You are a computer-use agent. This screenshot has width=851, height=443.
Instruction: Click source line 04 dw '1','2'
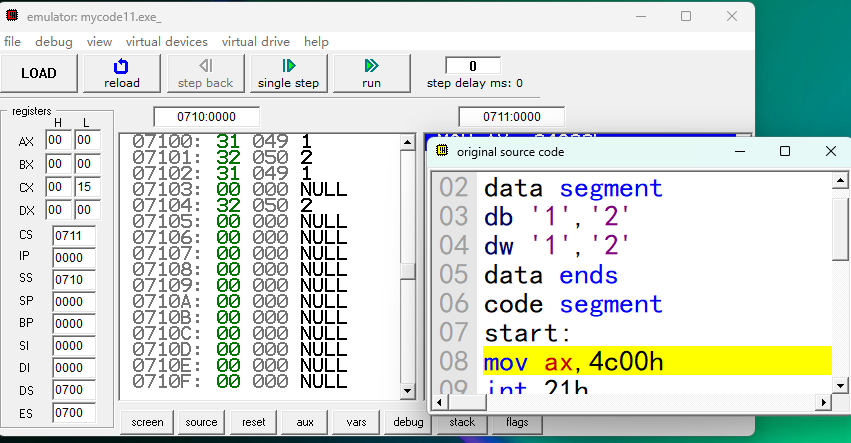[557, 245]
